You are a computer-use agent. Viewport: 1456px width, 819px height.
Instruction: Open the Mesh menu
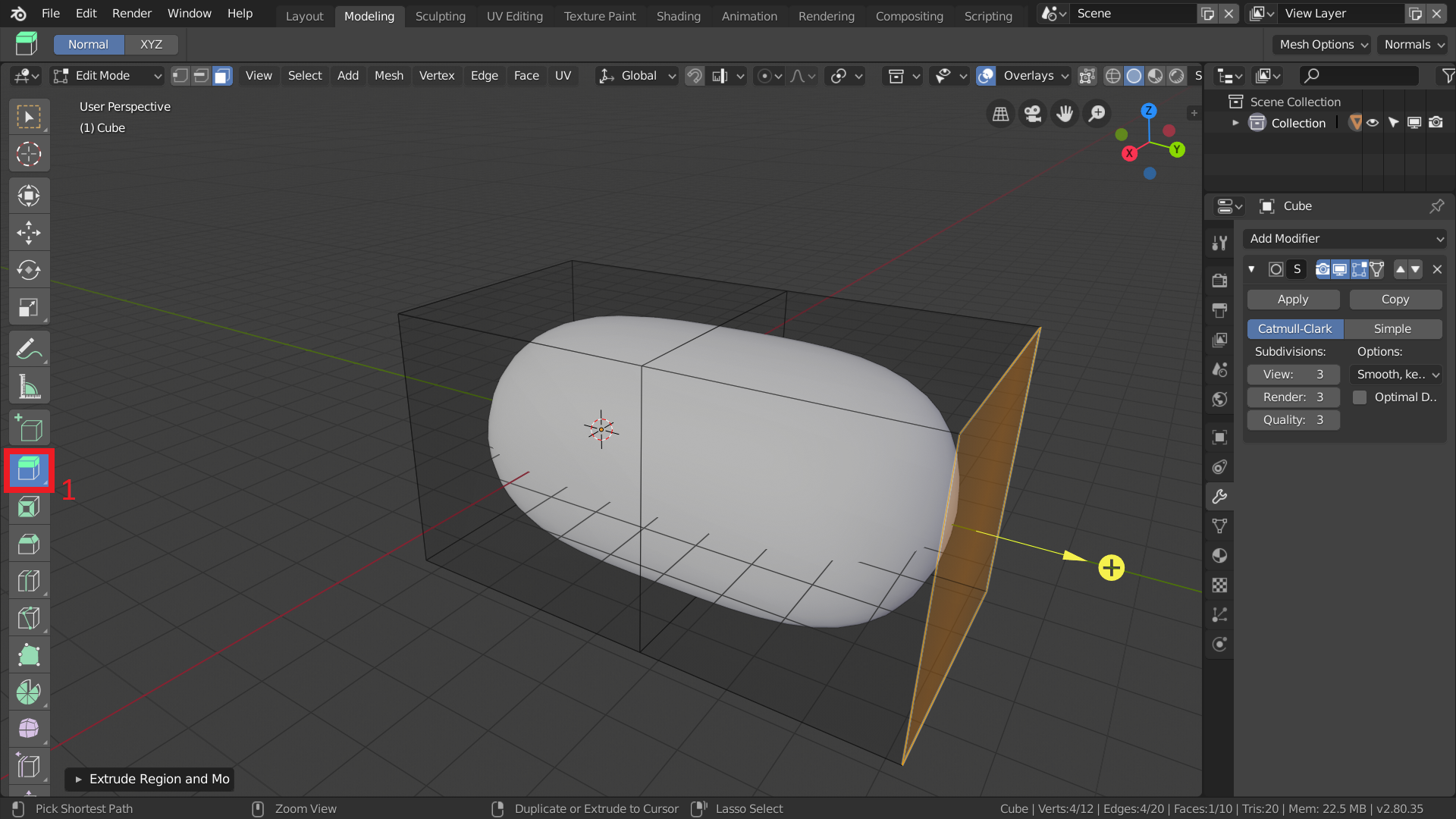388,76
